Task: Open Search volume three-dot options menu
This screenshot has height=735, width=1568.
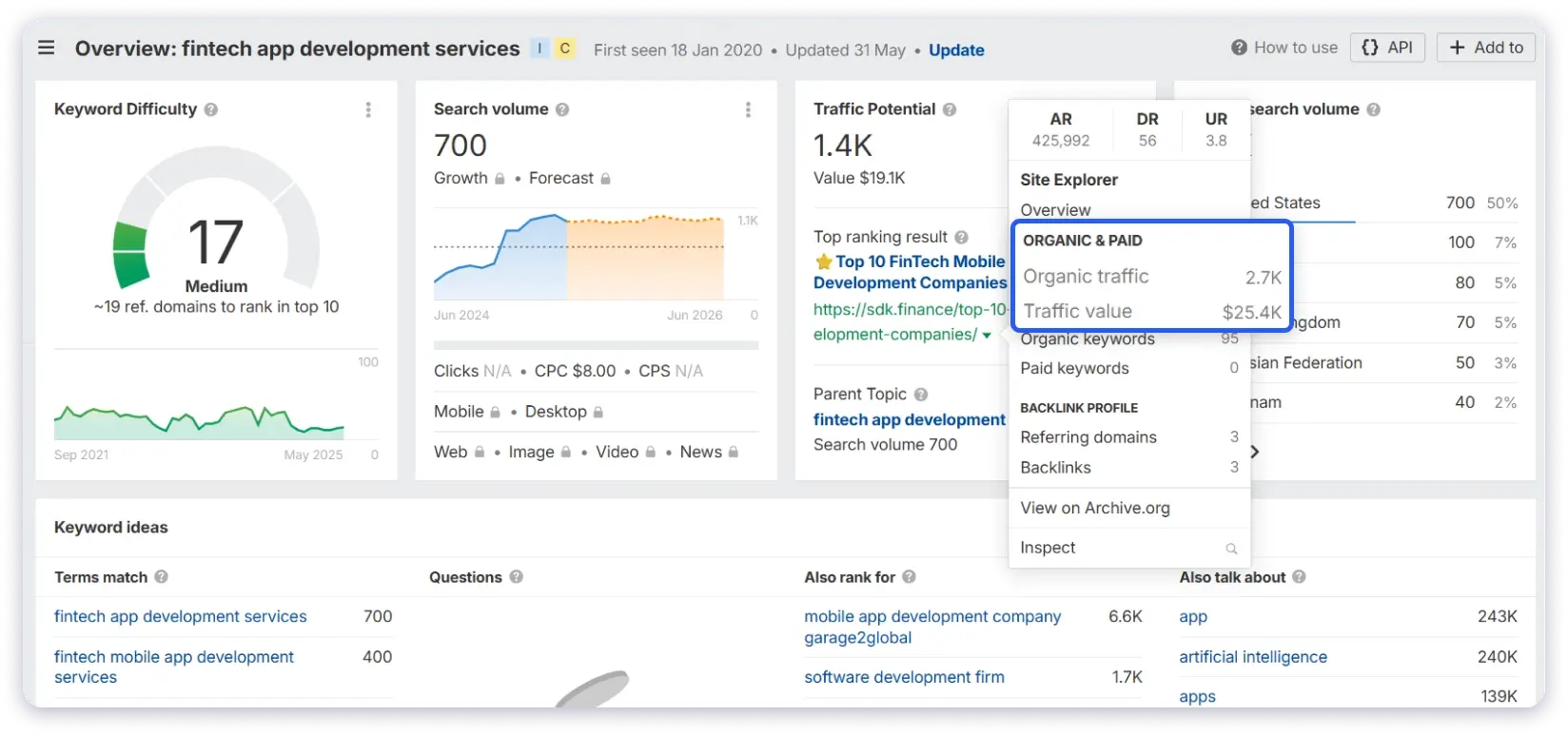Action: [x=748, y=110]
